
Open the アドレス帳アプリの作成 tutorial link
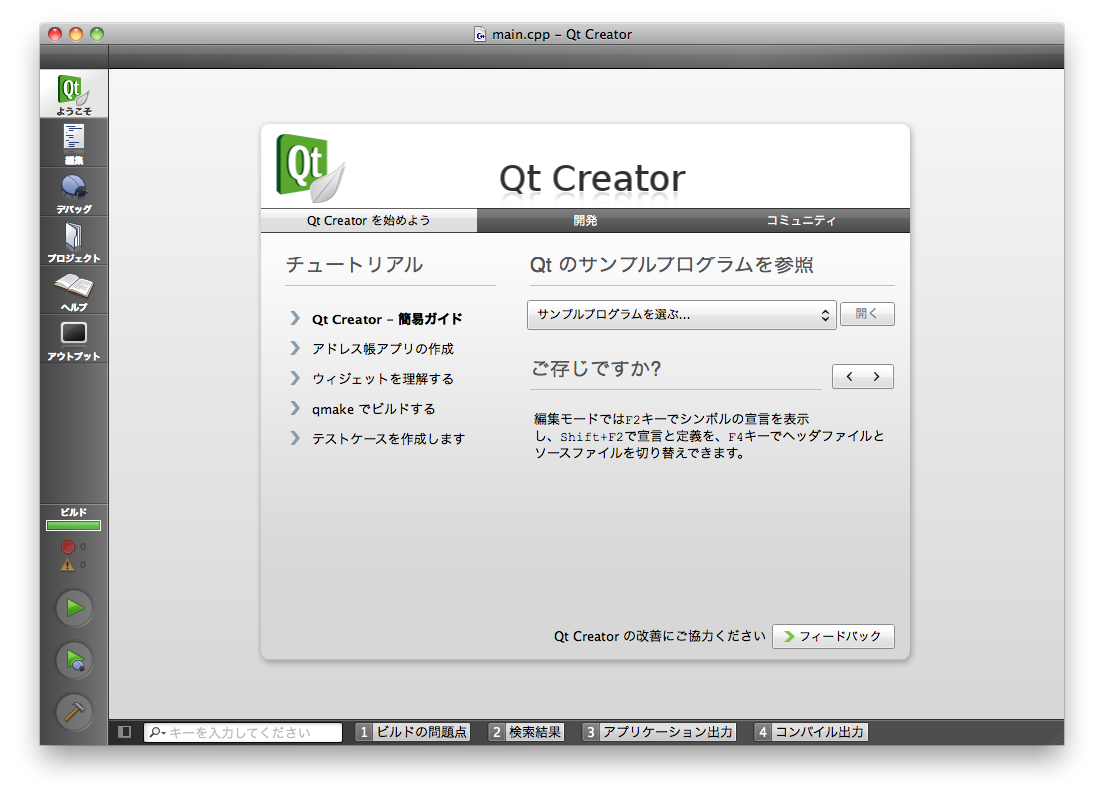(x=382, y=349)
